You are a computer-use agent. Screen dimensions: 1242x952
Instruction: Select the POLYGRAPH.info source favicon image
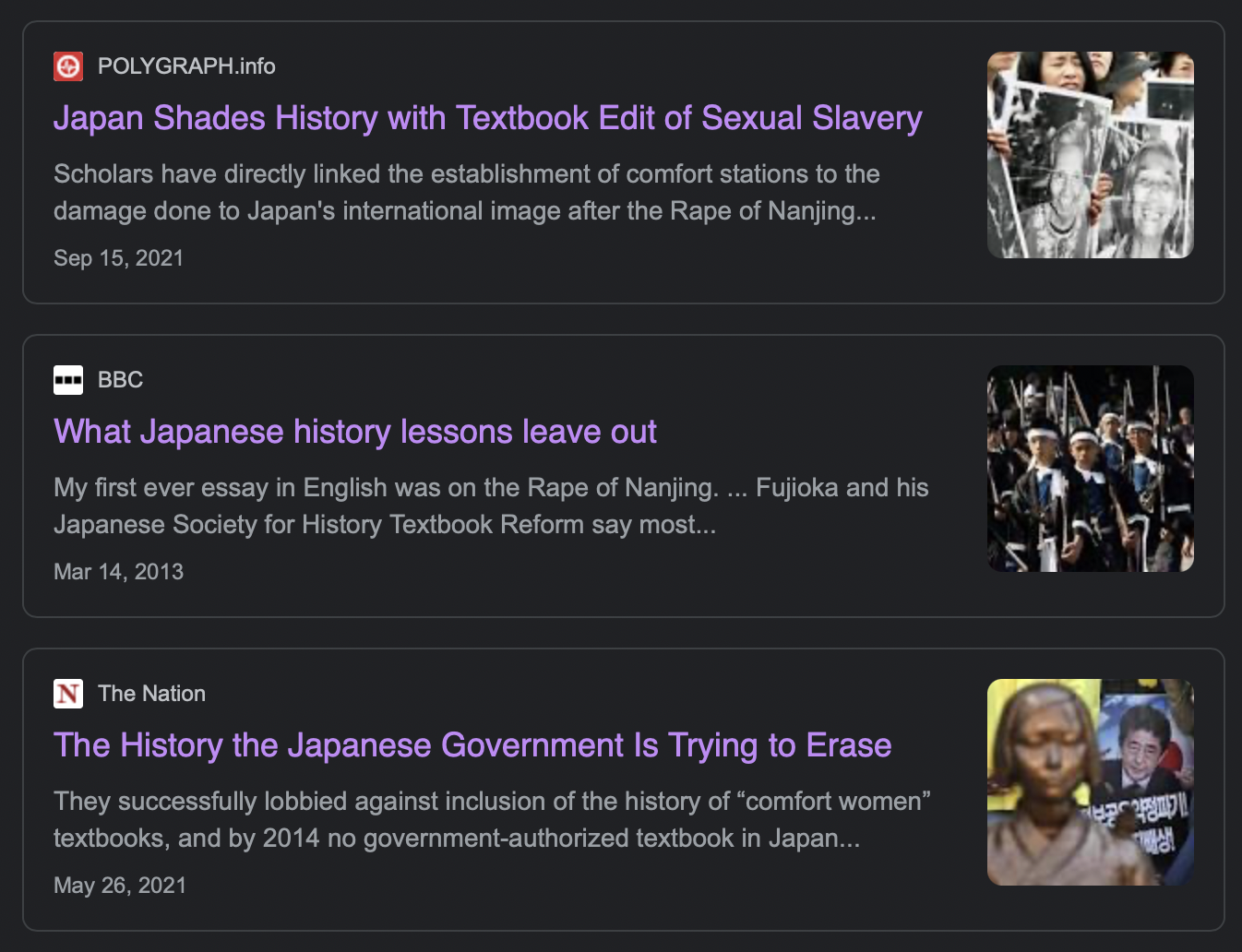[x=67, y=66]
